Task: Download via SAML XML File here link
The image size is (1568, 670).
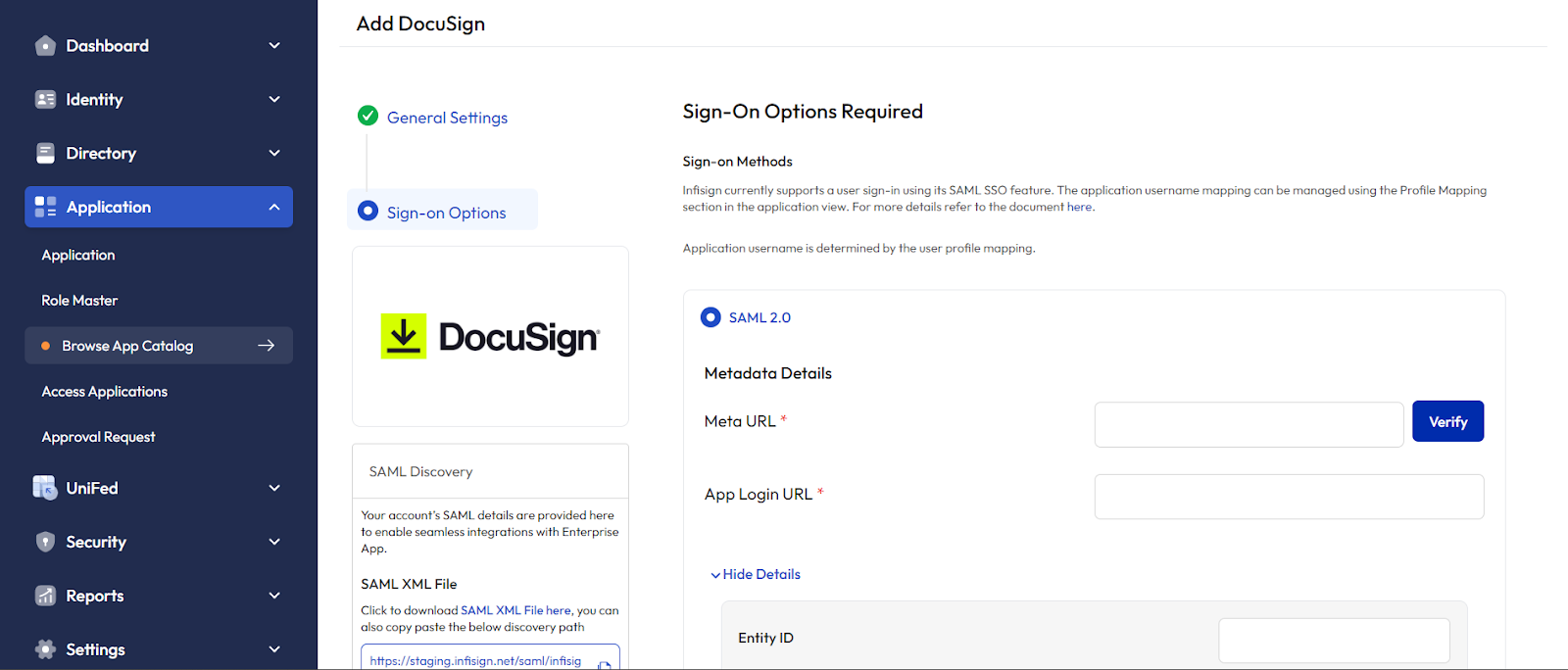Action: coord(515,610)
